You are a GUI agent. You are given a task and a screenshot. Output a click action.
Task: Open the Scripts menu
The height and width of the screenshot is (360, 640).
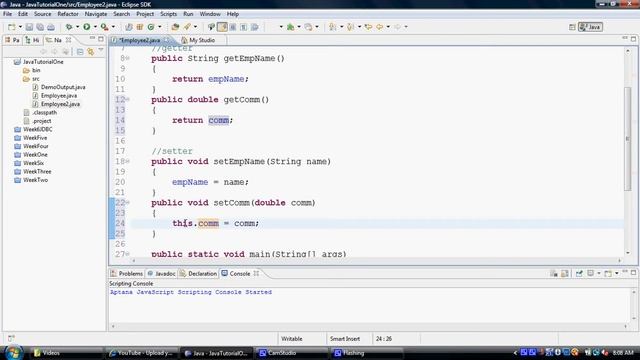168,14
